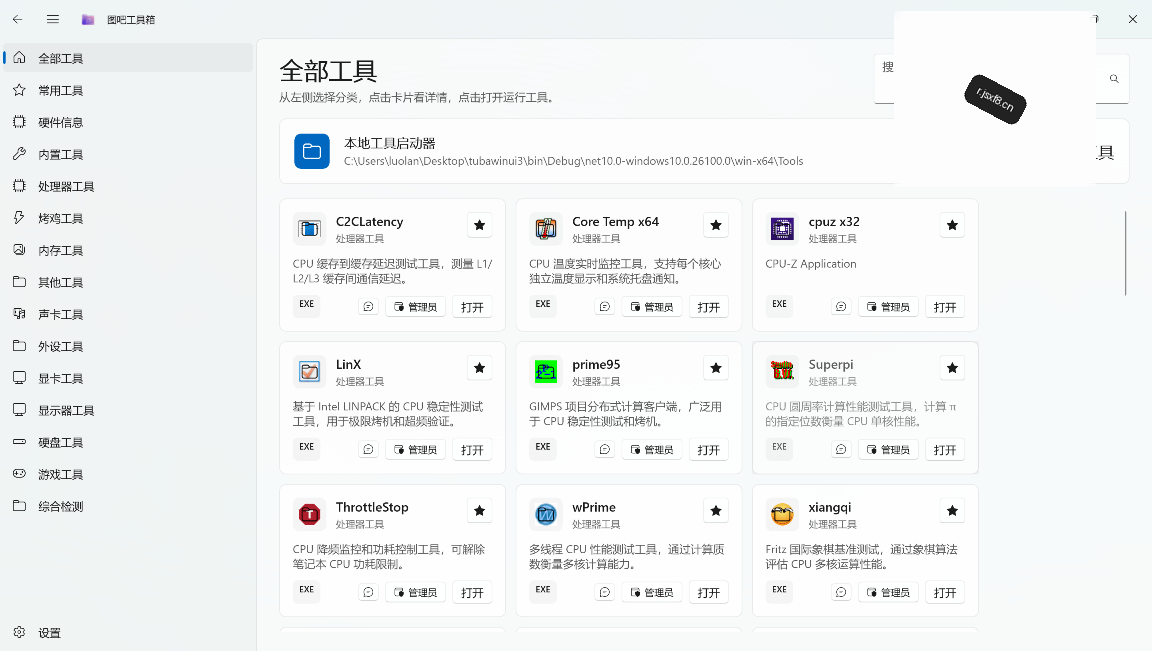
Task: Click the vertical scrollbar thumb
Action: (1126, 253)
